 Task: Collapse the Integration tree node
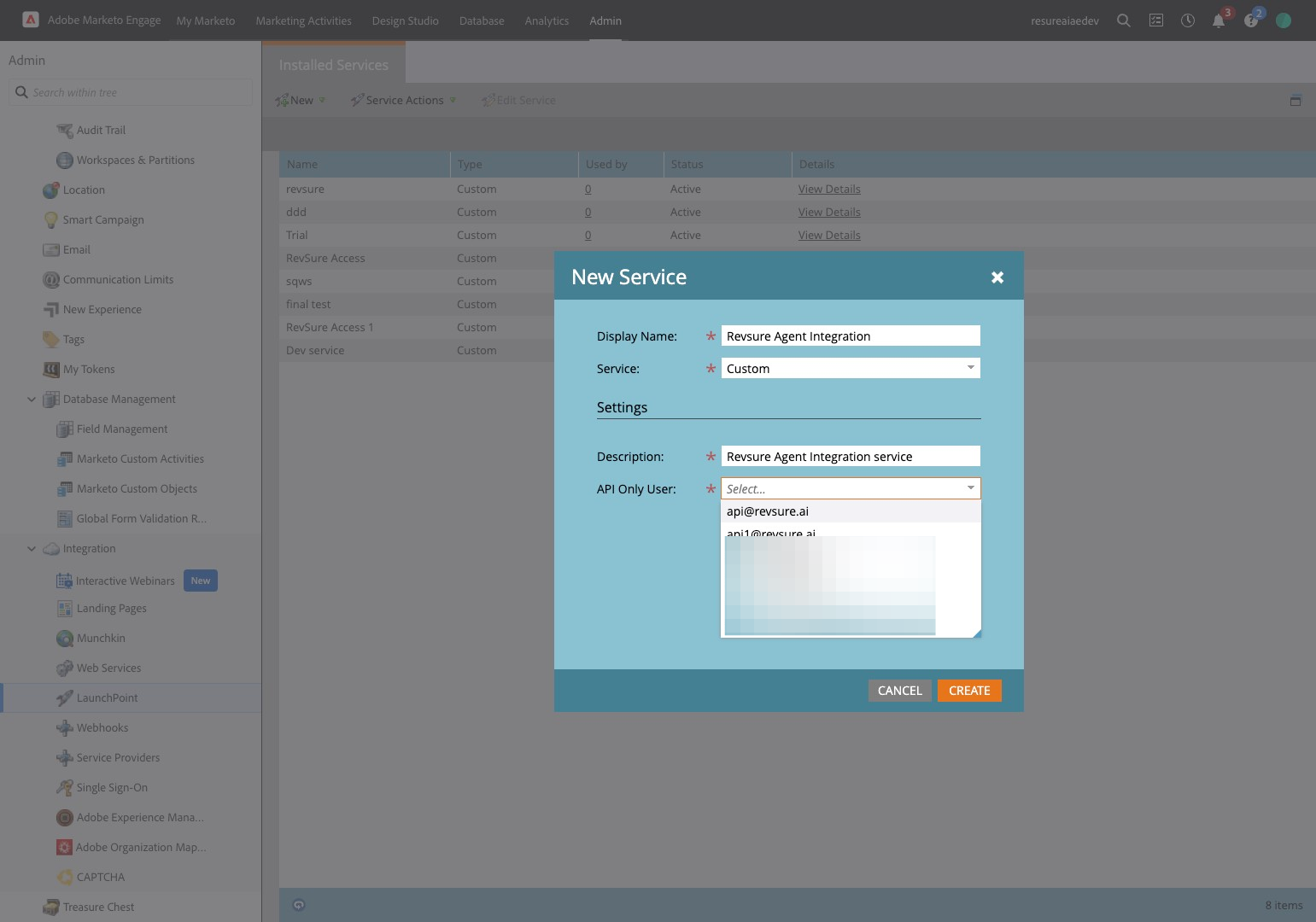pos(32,549)
